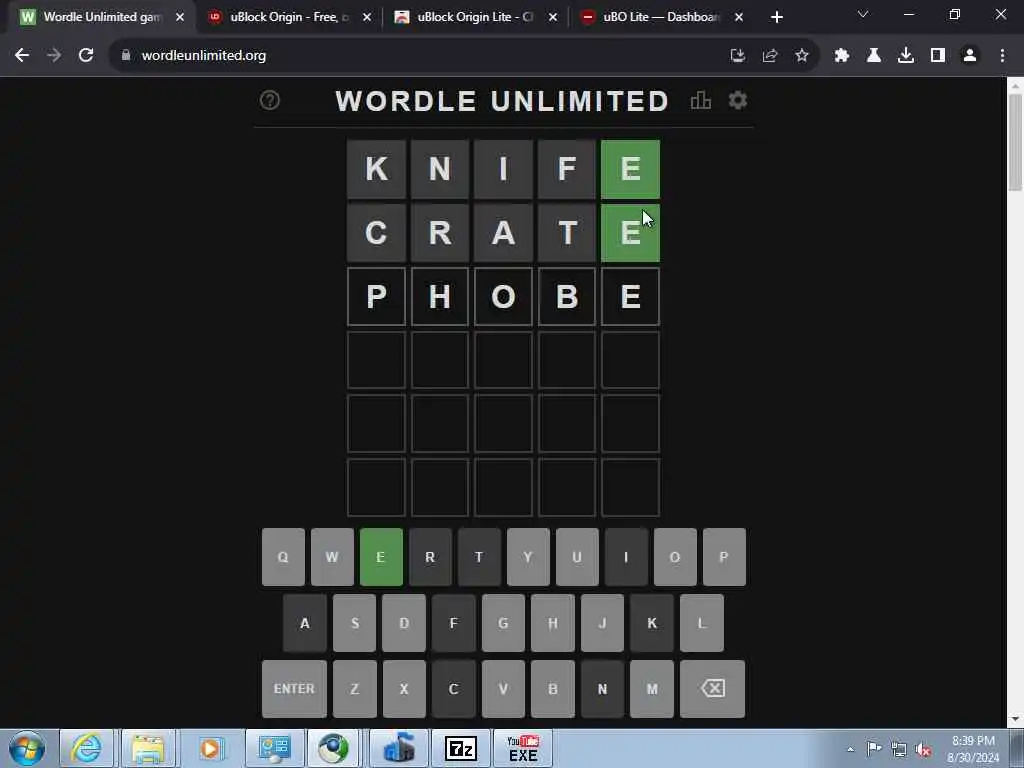Tap the G key on the keyboard
The height and width of the screenshot is (768, 1024).
tap(504, 623)
